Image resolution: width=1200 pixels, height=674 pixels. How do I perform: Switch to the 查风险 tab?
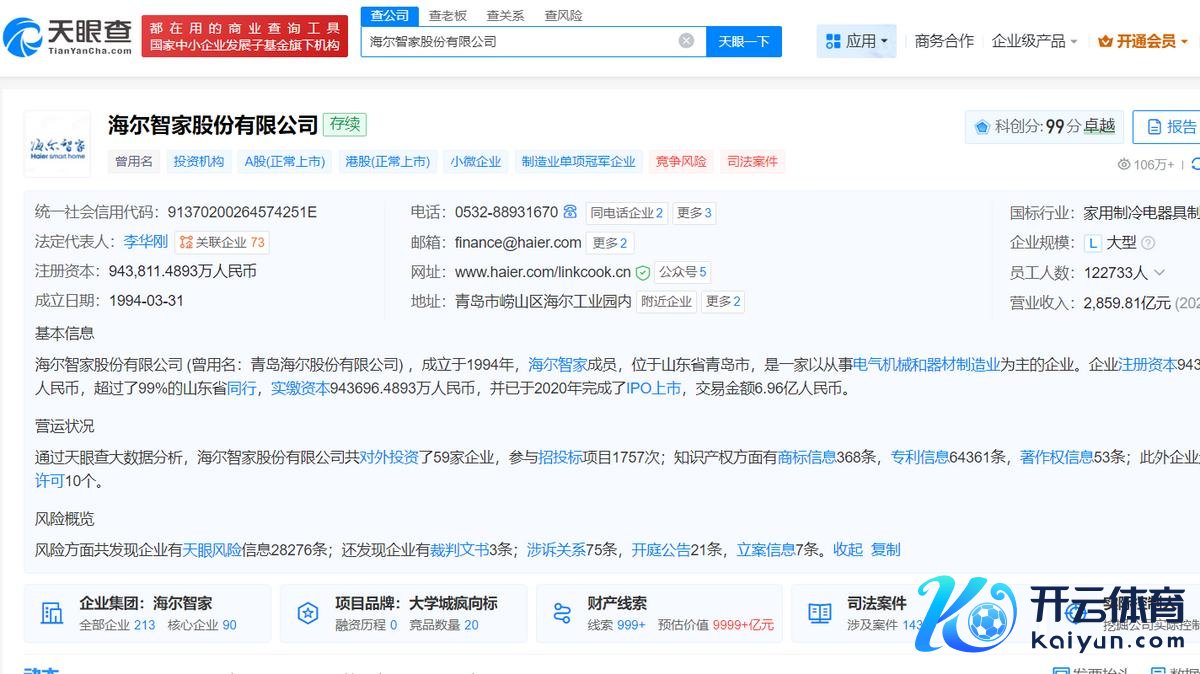click(x=563, y=15)
